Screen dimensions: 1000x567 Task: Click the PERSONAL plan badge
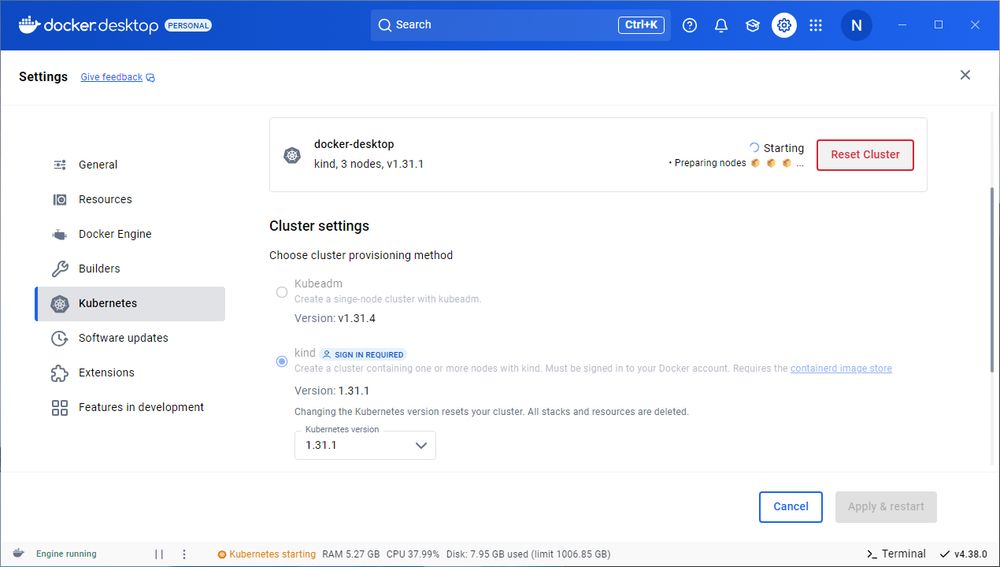tap(188, 26)
